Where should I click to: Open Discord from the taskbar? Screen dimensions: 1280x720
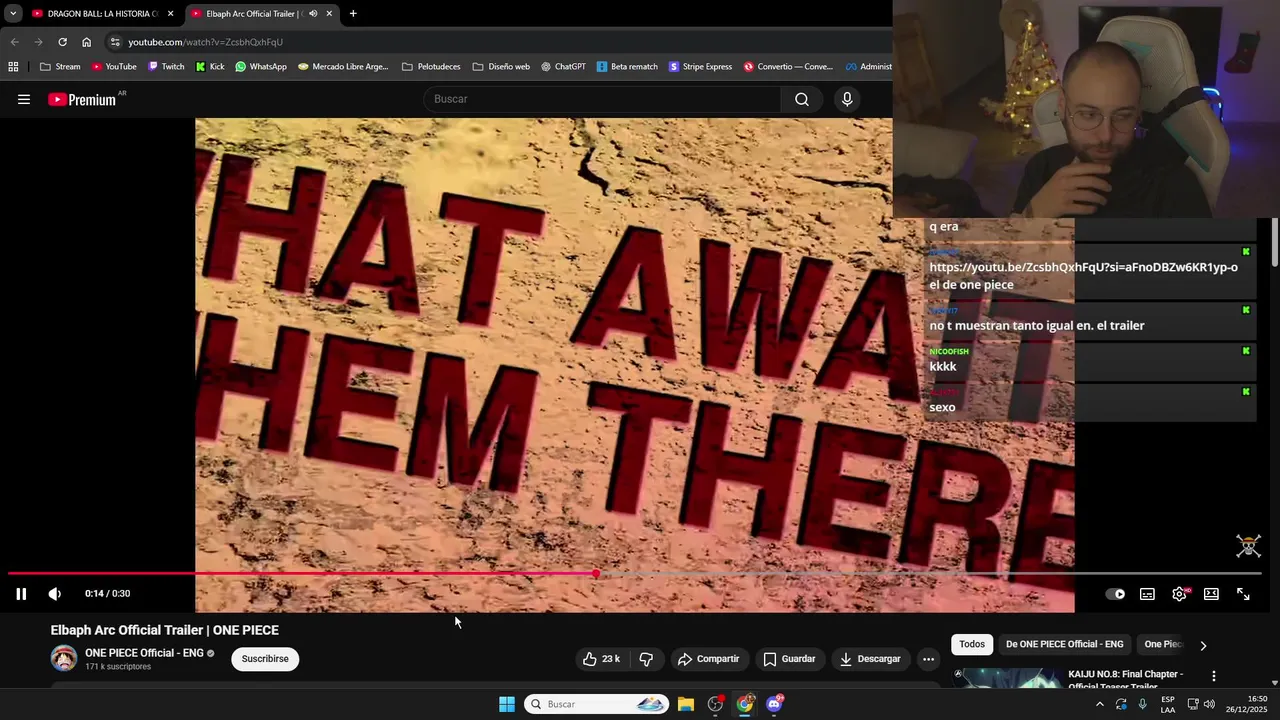(774, 704)
